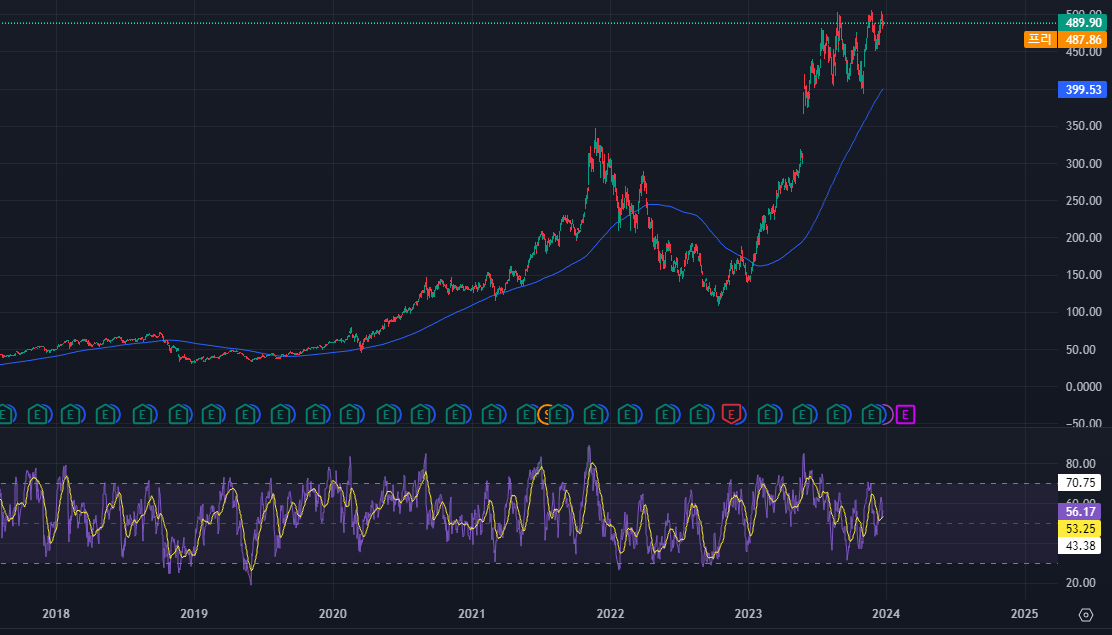Click the 80.00 RSI axis tick
The width and height of the screenshot is (1112, 635).
[x=1081, y=464]
